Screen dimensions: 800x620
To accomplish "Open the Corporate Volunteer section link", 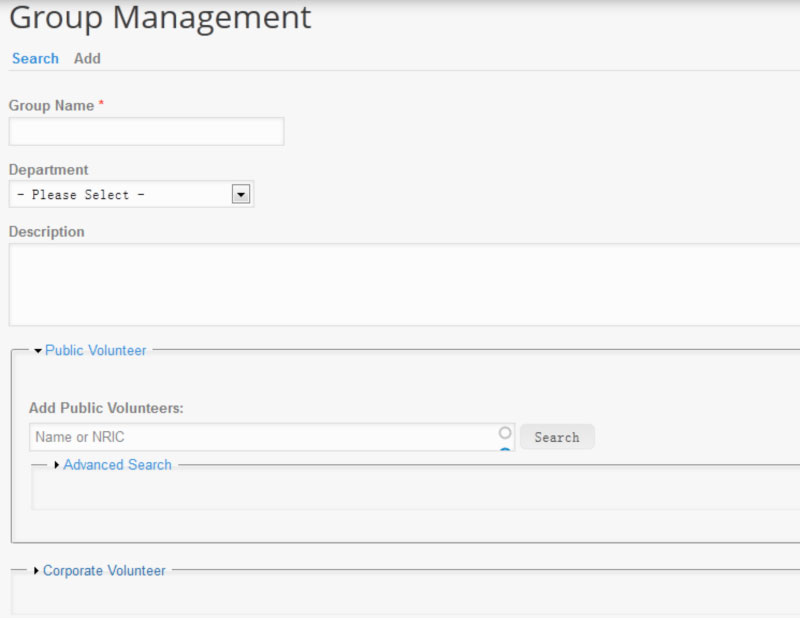I will tap(104, 571).
